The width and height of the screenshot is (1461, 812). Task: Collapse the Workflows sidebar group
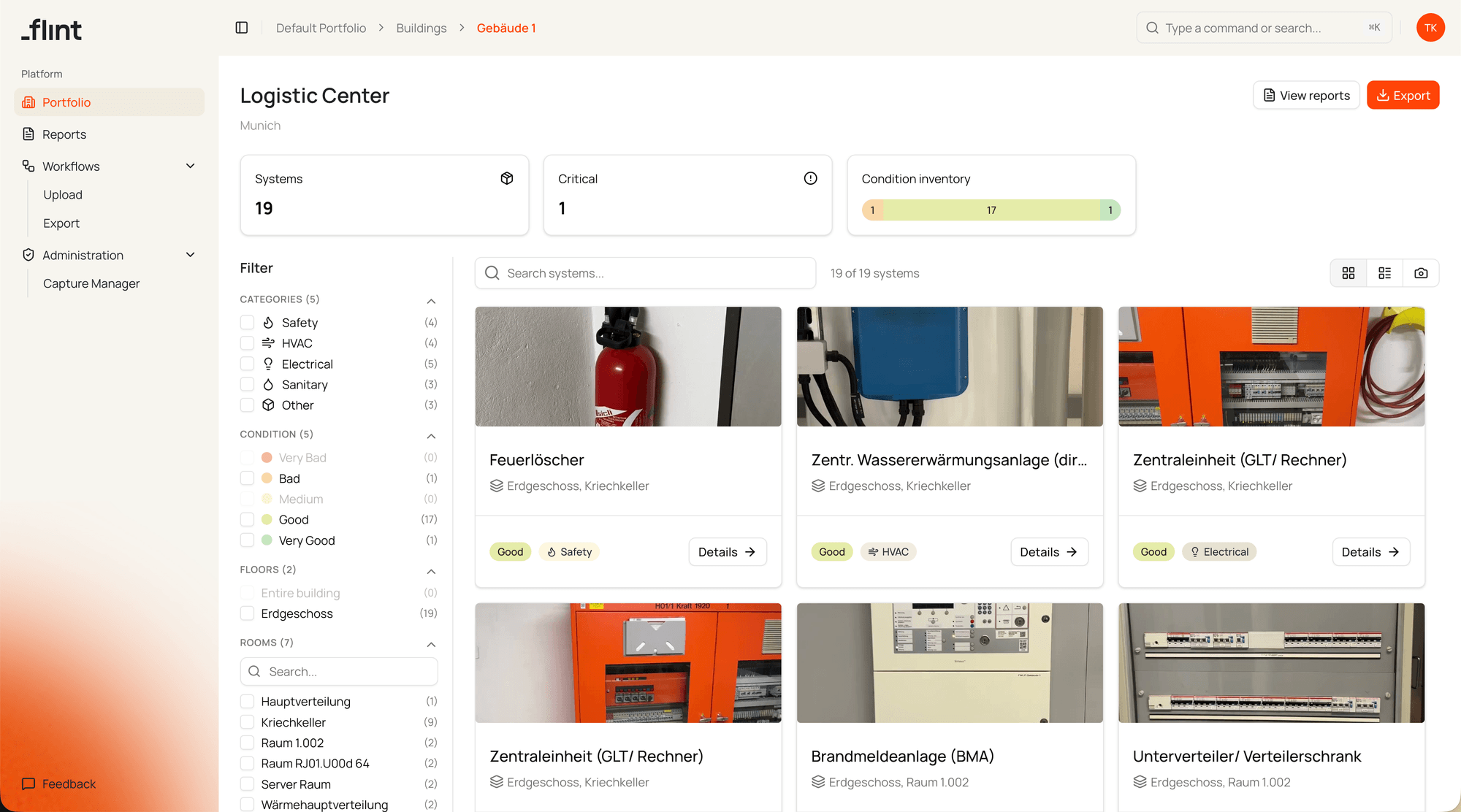pos(191,166)
